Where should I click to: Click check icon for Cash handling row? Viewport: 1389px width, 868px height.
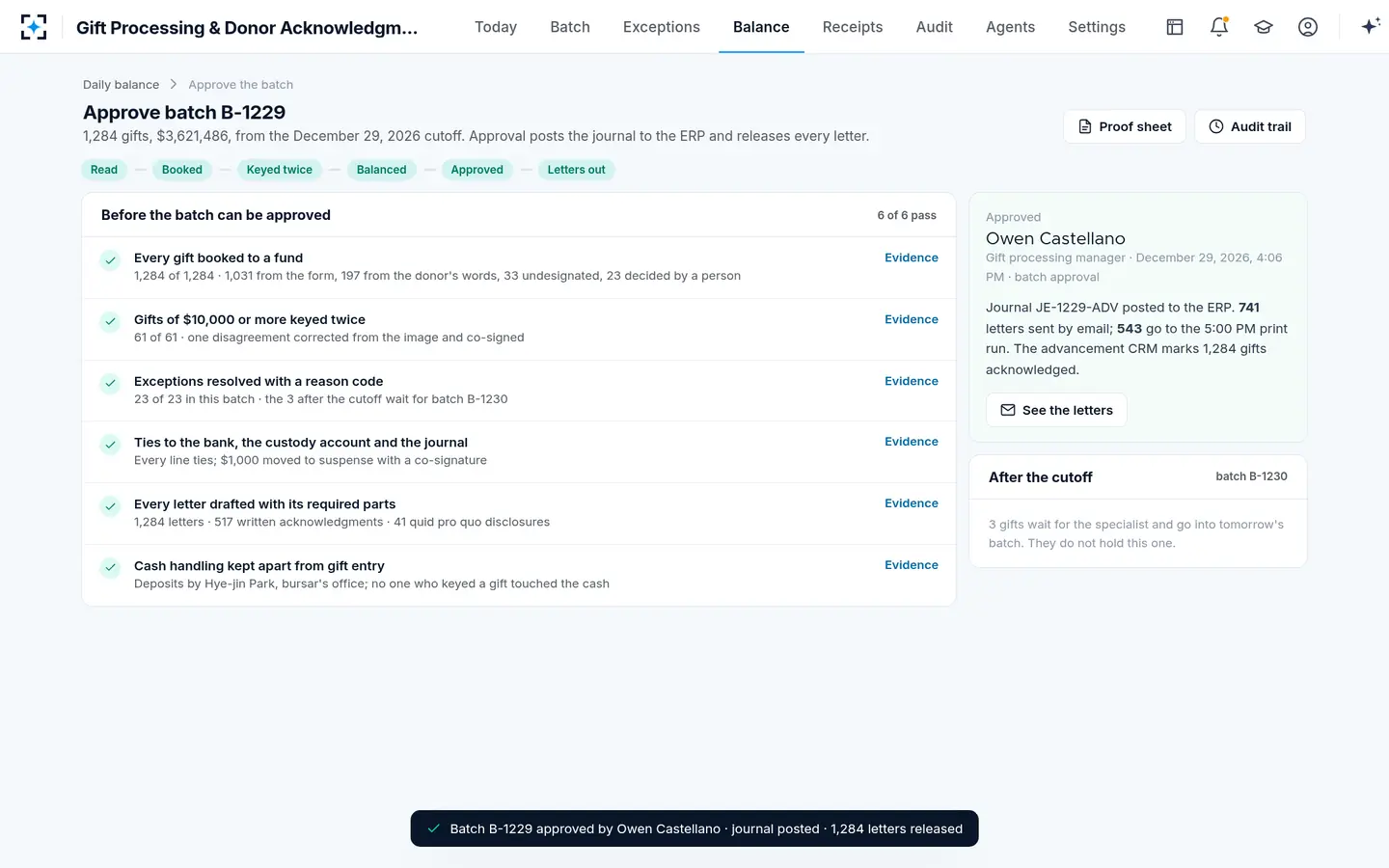pos(111,568)
